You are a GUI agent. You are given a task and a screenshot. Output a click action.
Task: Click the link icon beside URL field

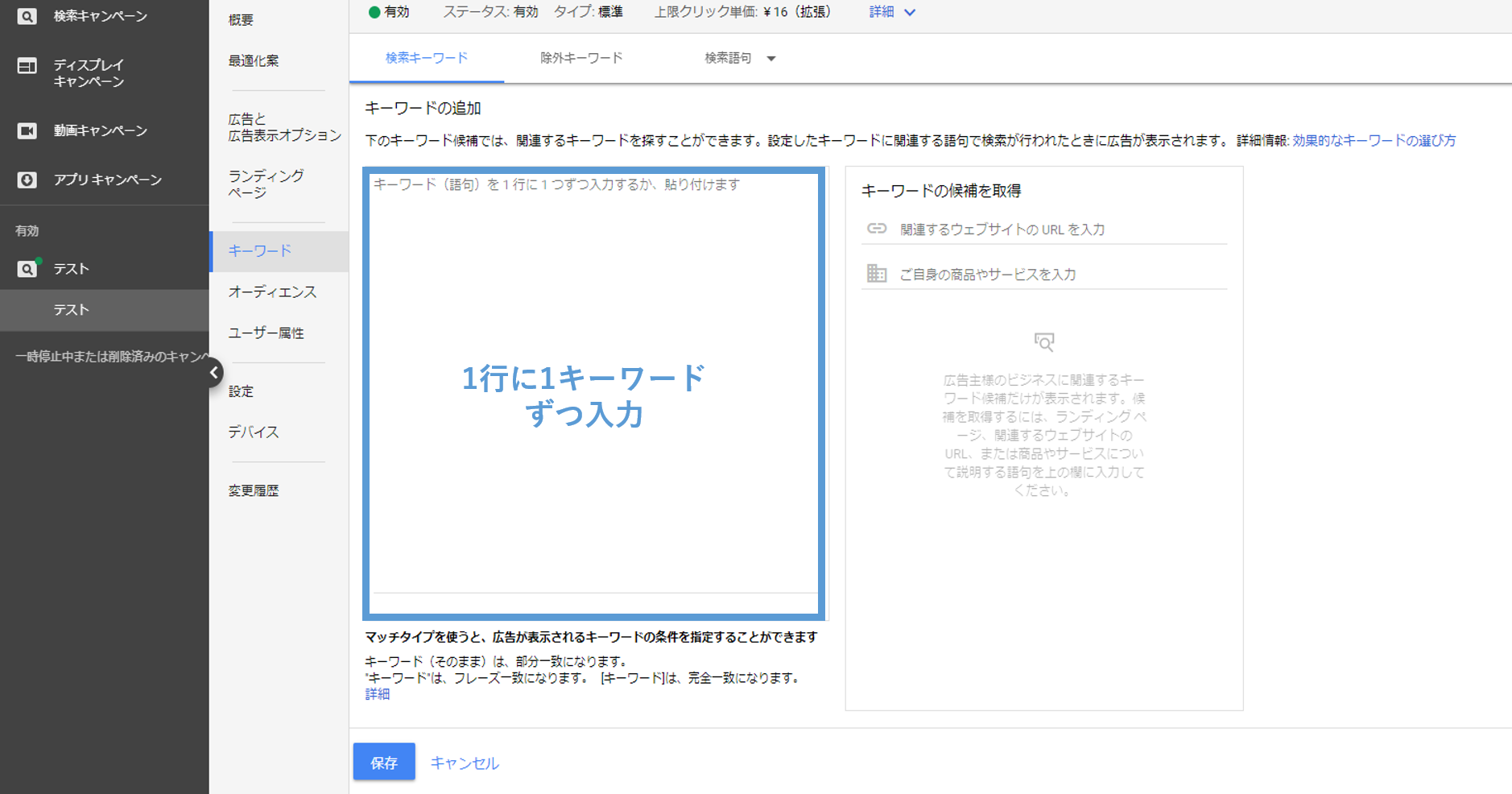coord(877,229)
